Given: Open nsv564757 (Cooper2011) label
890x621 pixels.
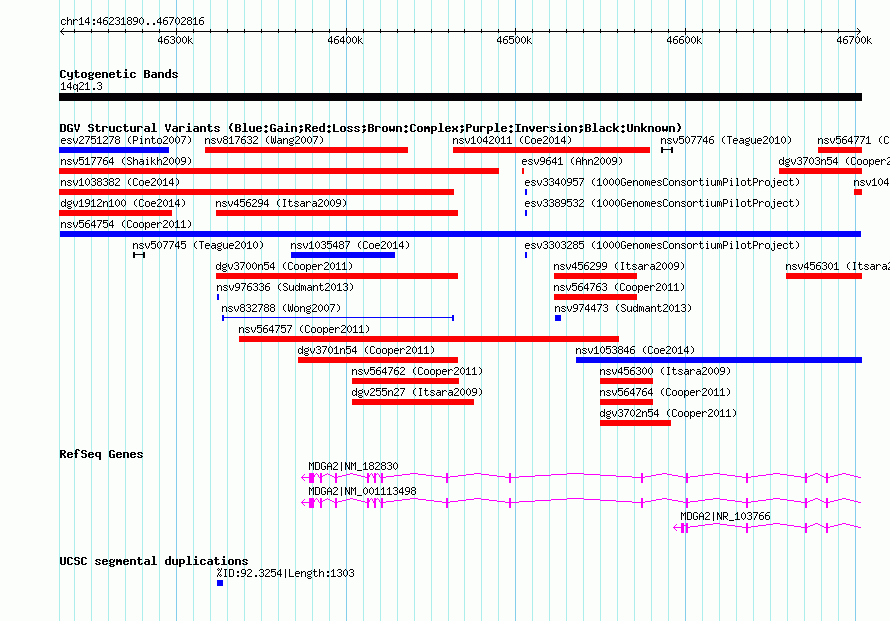Looking at the screenshot, I should [x=304, y=329].
